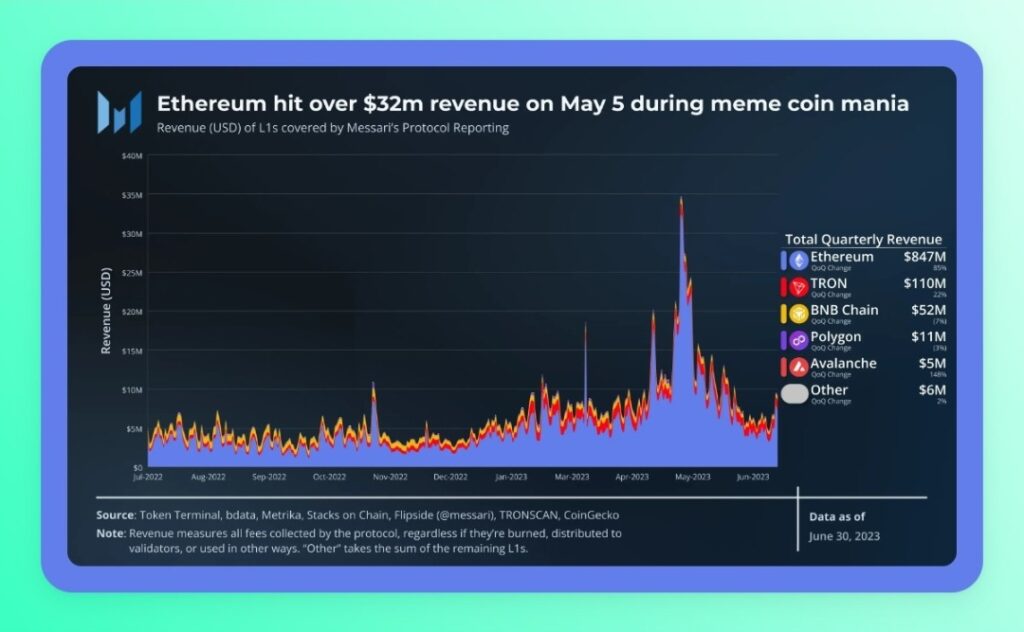
Task: Click the Polygon logo icon in legend
Action: (799, 341)
